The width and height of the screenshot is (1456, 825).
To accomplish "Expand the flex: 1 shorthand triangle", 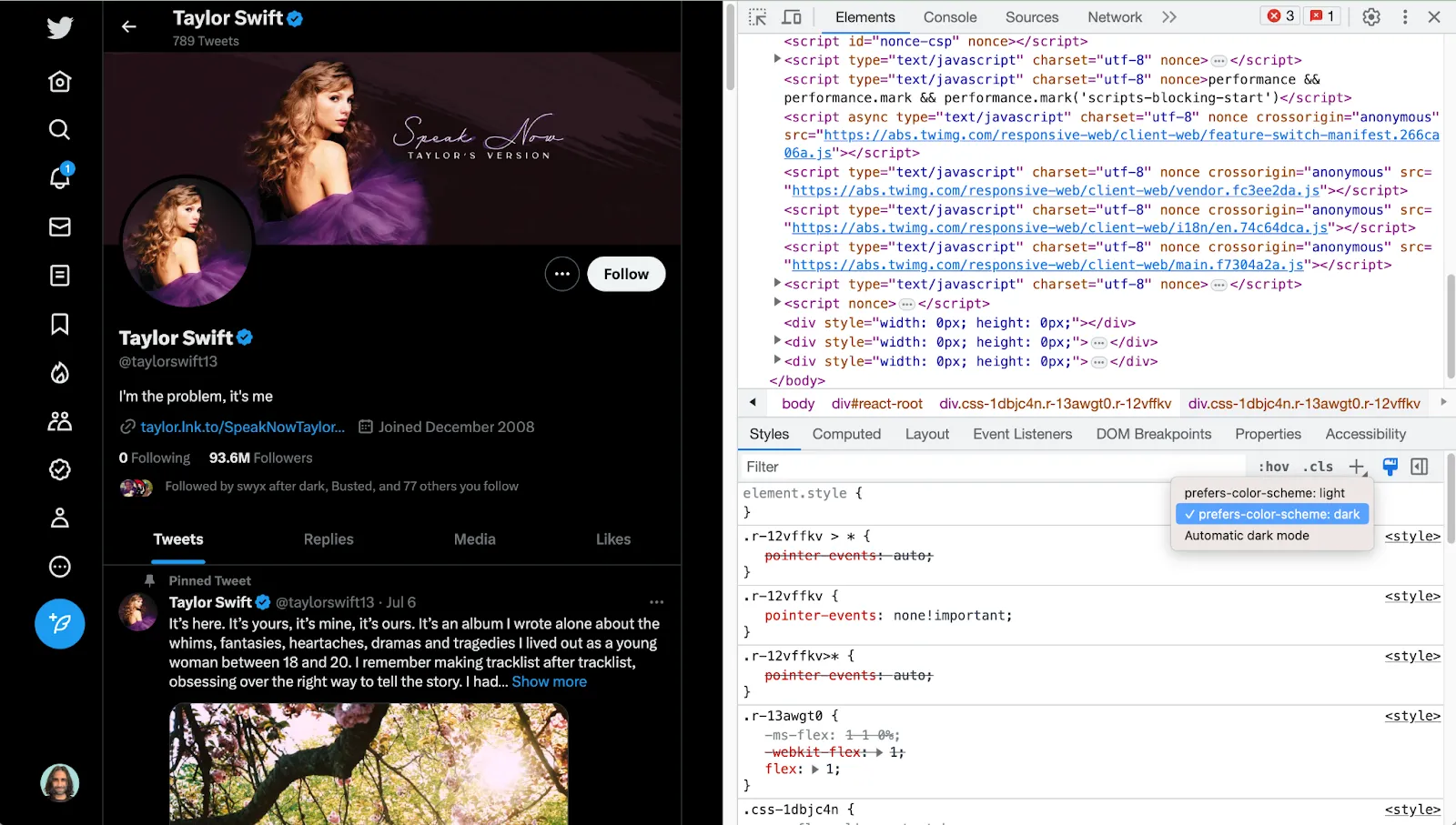I will pos(814,770).
